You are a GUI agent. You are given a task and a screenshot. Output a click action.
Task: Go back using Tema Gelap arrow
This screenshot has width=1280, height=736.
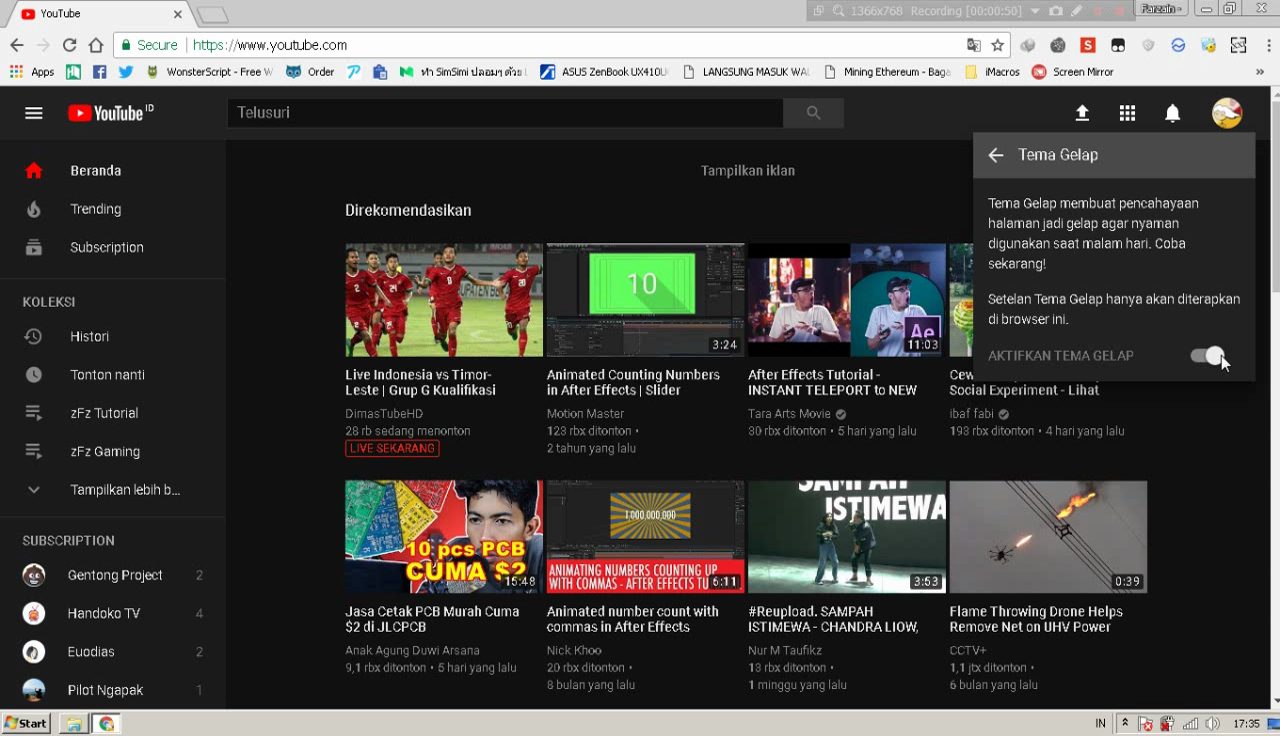pos(995,155)
